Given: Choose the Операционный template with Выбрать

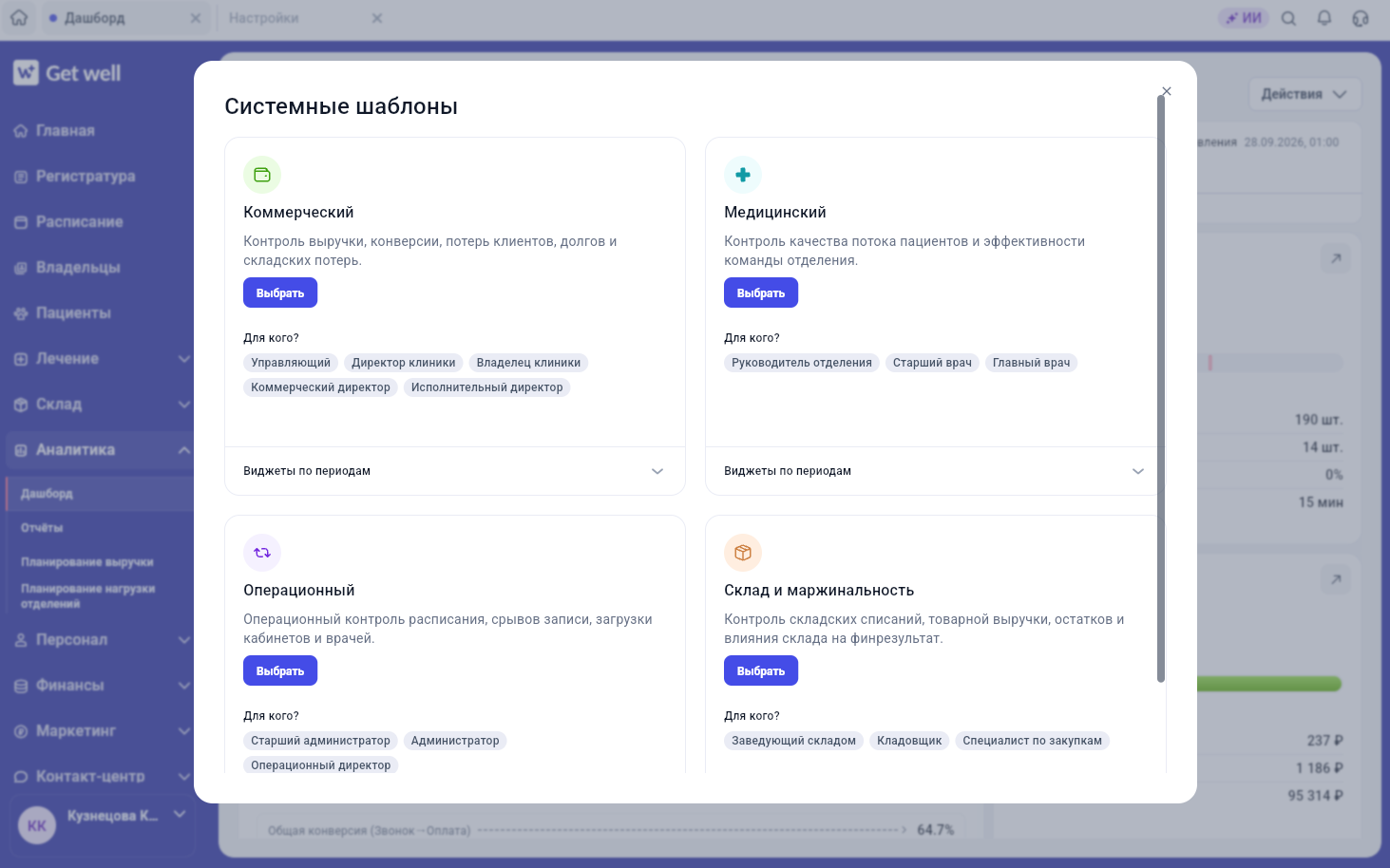Looking at the screenshot, I should pyautogui.click(x=280, y=670).
